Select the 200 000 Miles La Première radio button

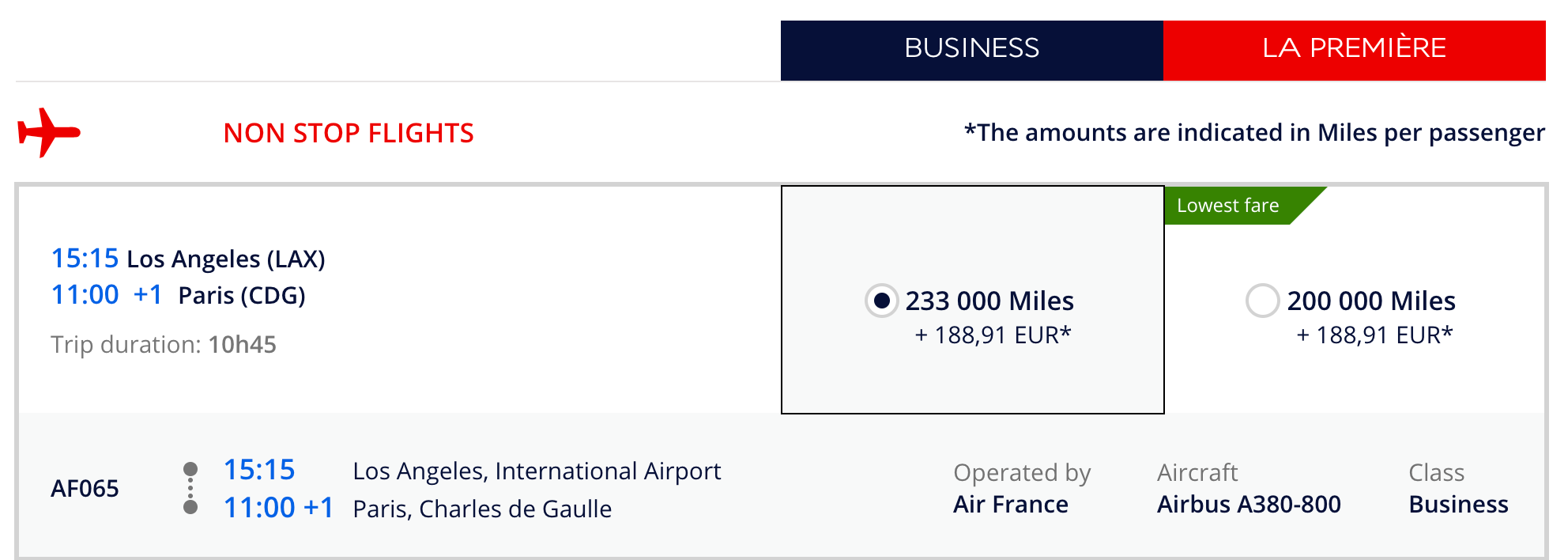pyautogui.click(x=1262, y=301)
